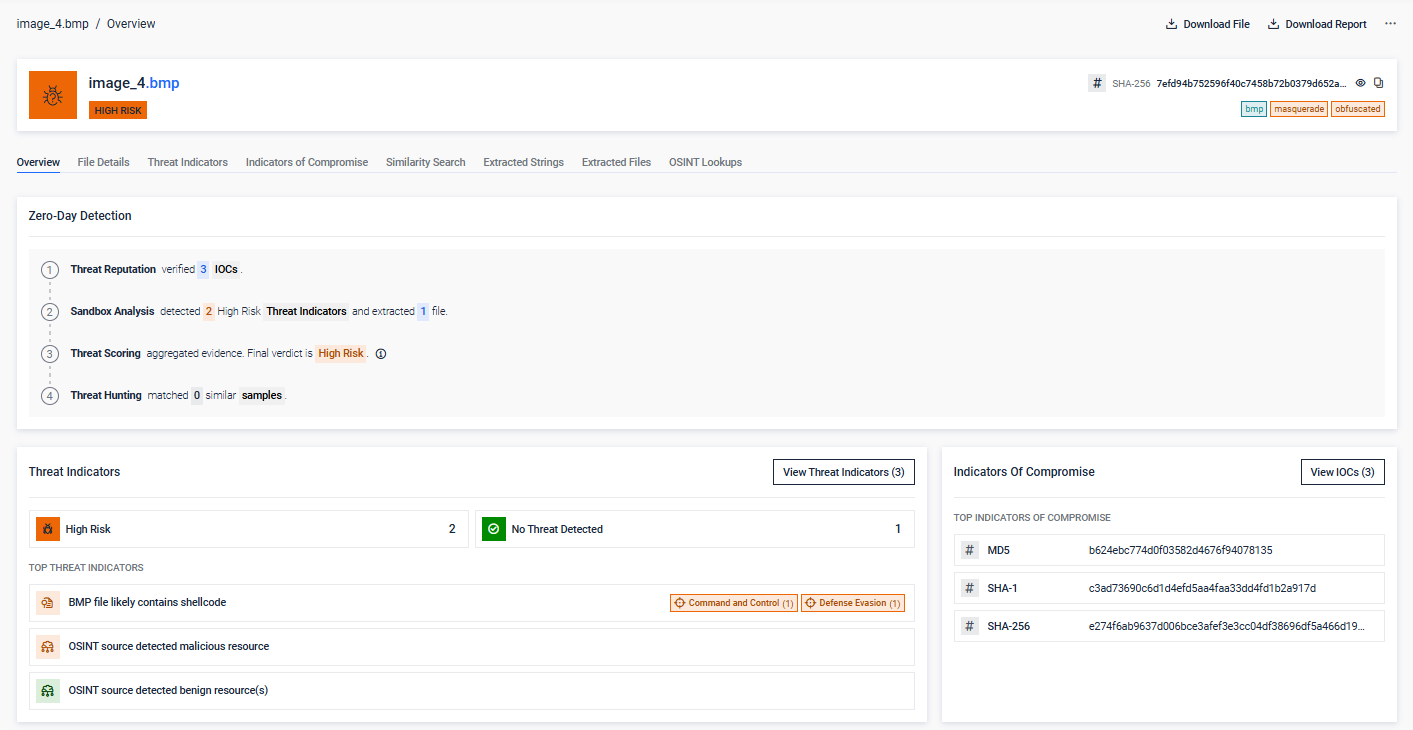Click the benign OSINT resource icon
Viewport: 1413px width, 730px height.
click(48, 691)
